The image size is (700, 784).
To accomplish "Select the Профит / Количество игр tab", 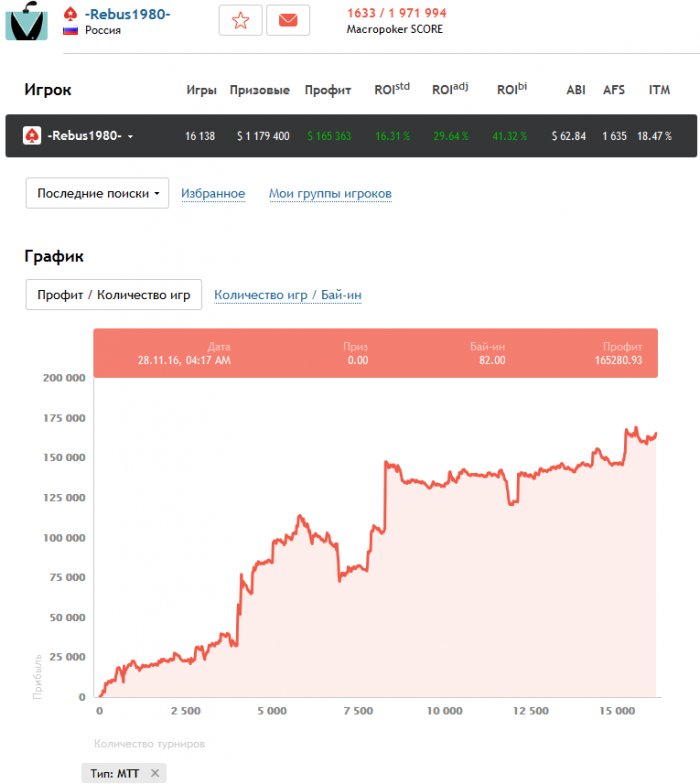I will (113, 295).
